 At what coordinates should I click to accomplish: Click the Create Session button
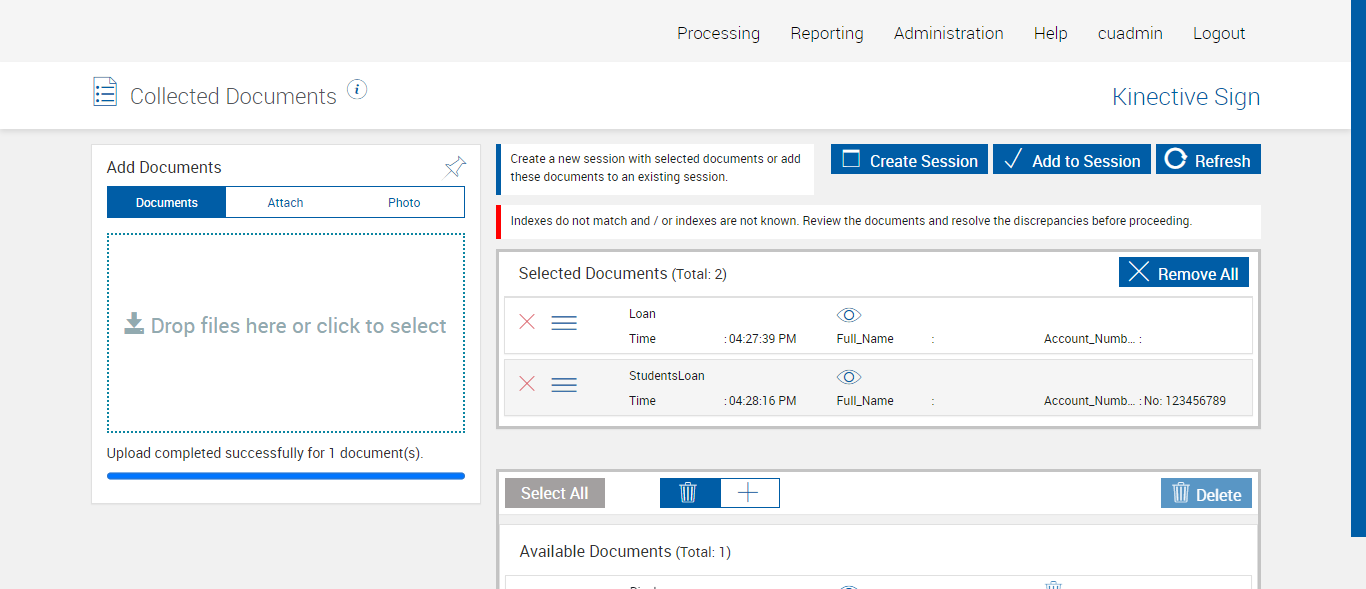point(909,160)
